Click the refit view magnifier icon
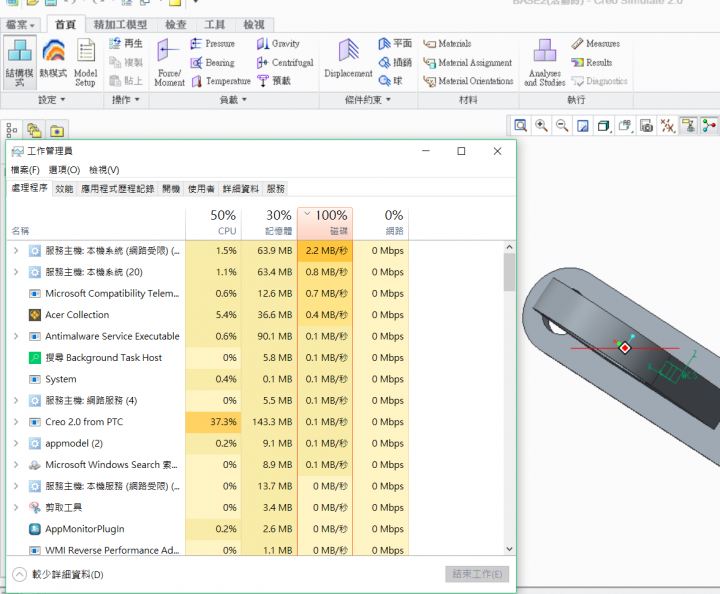Screen dimensions: 720x594 520,125
